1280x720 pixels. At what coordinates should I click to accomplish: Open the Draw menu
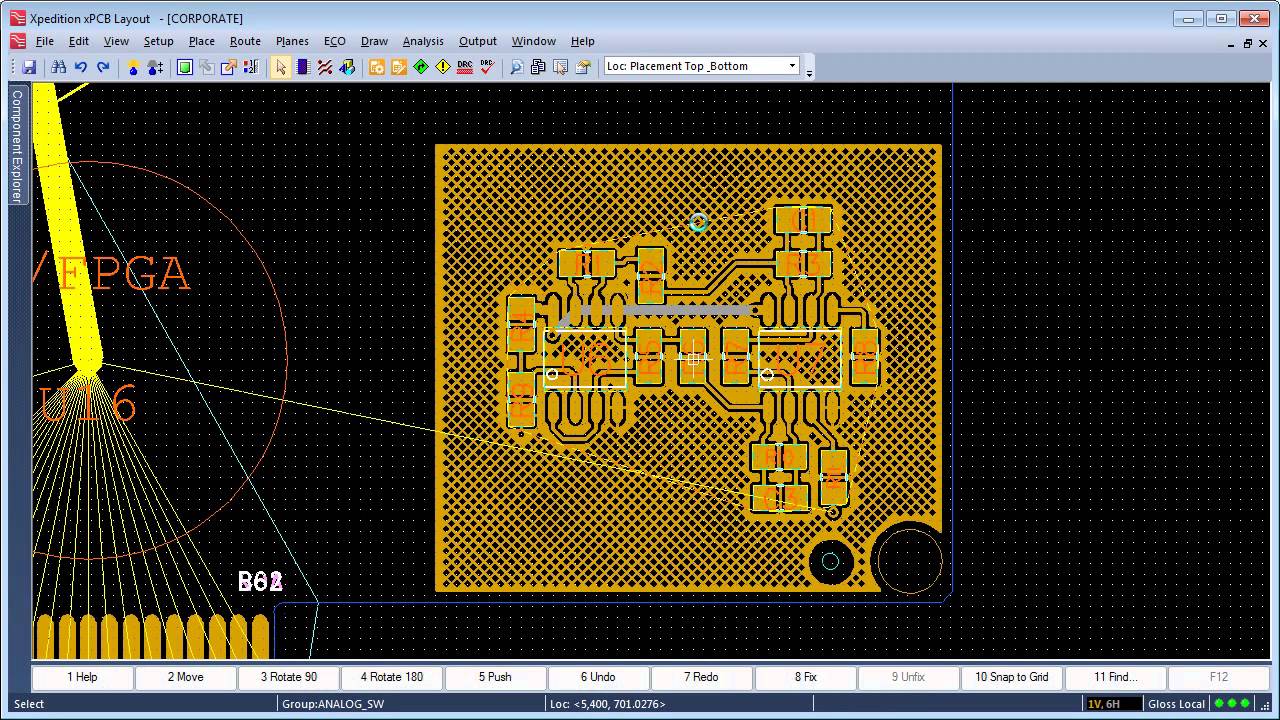coord(374,41)
